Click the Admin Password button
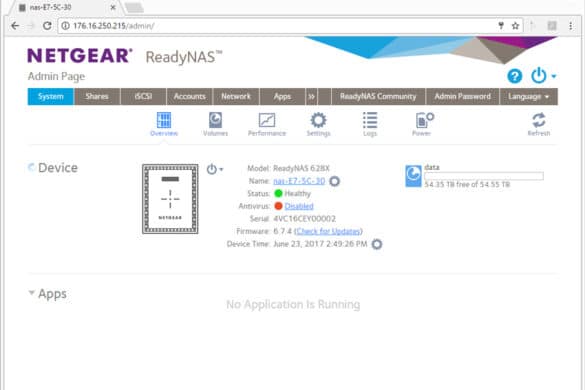The image size is (585, 390). [463, 96]
